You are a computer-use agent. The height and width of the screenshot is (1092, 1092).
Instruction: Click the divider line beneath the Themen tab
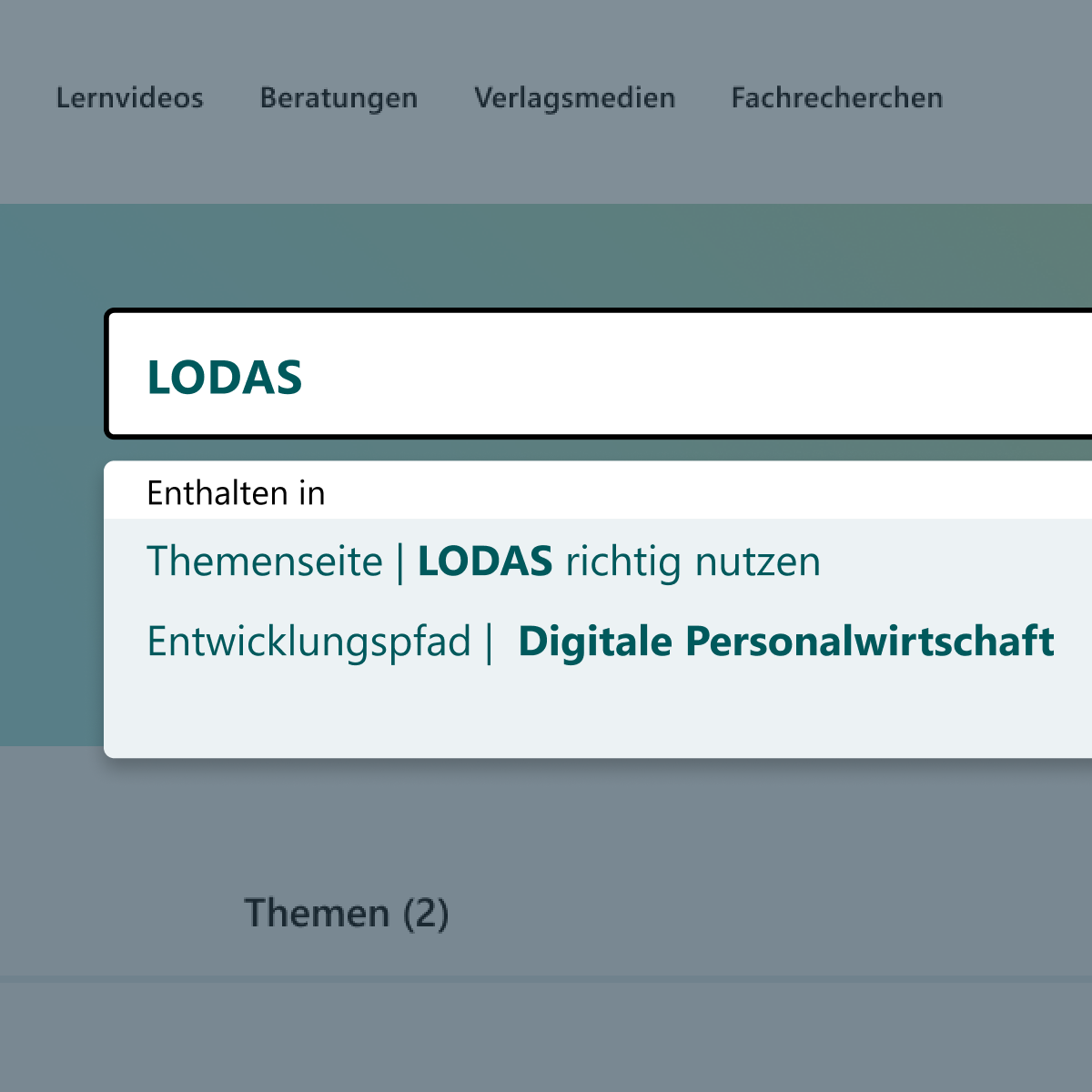(546, 979)
